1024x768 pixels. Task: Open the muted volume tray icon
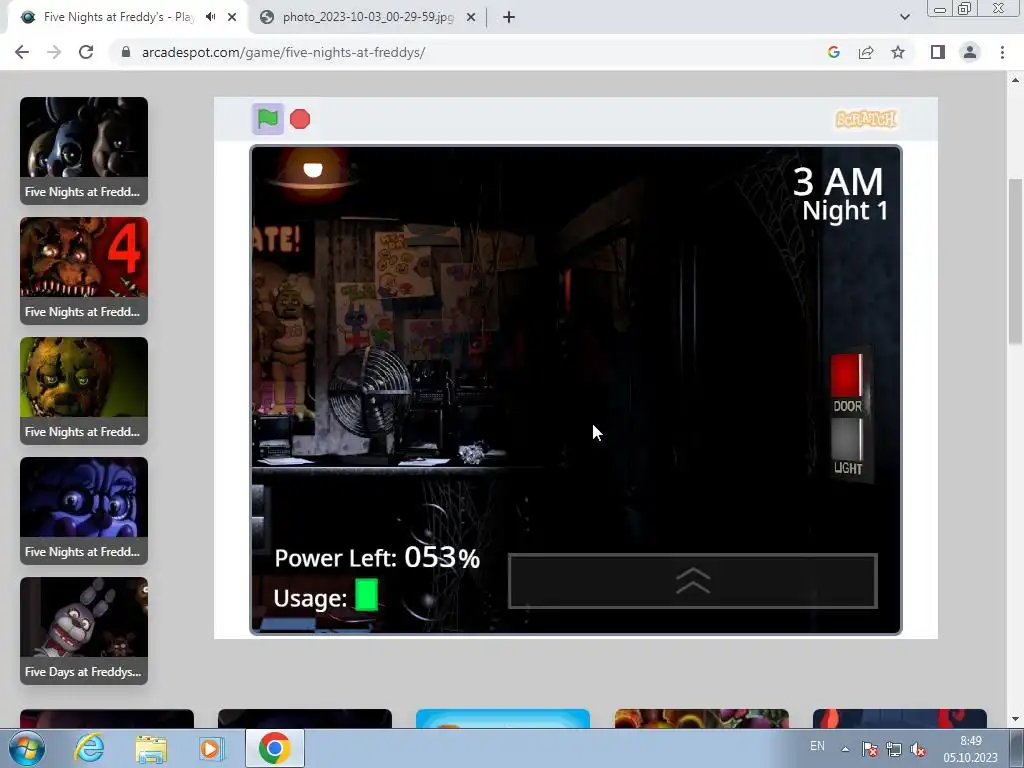tap(918, 749)
